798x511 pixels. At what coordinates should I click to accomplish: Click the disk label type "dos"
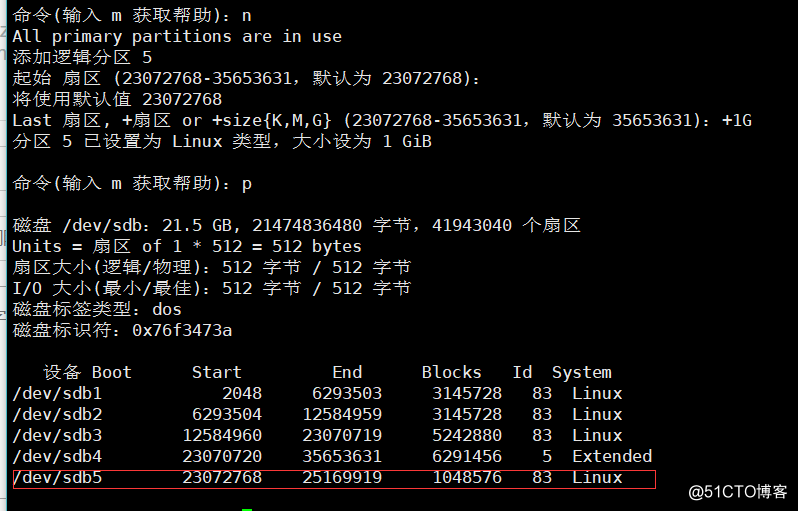point(167,310)
